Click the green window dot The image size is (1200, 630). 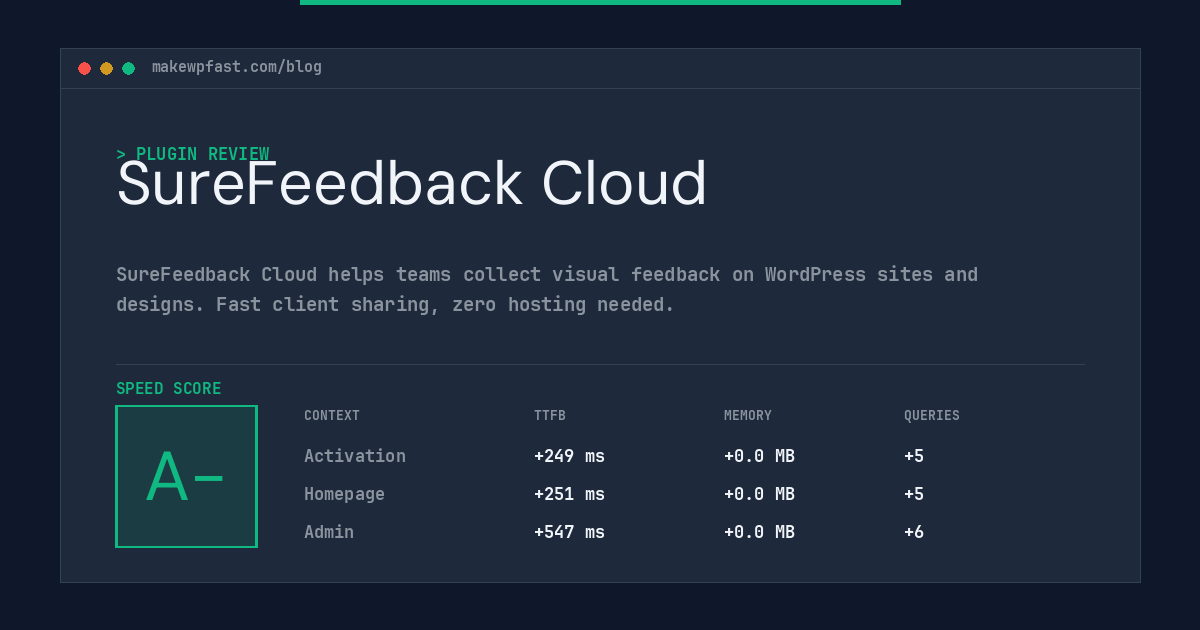pyautogui.click(x=128, y=68)
